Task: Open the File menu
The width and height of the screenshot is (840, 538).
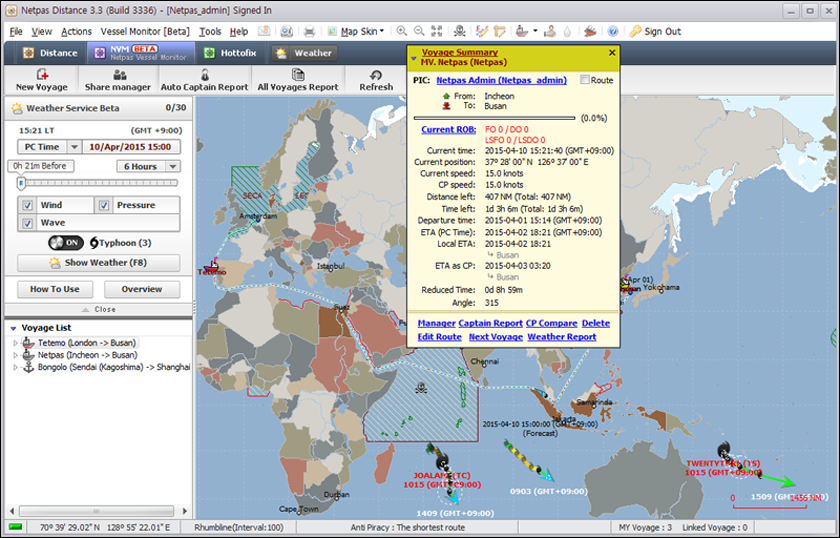Action: point(16,32)
